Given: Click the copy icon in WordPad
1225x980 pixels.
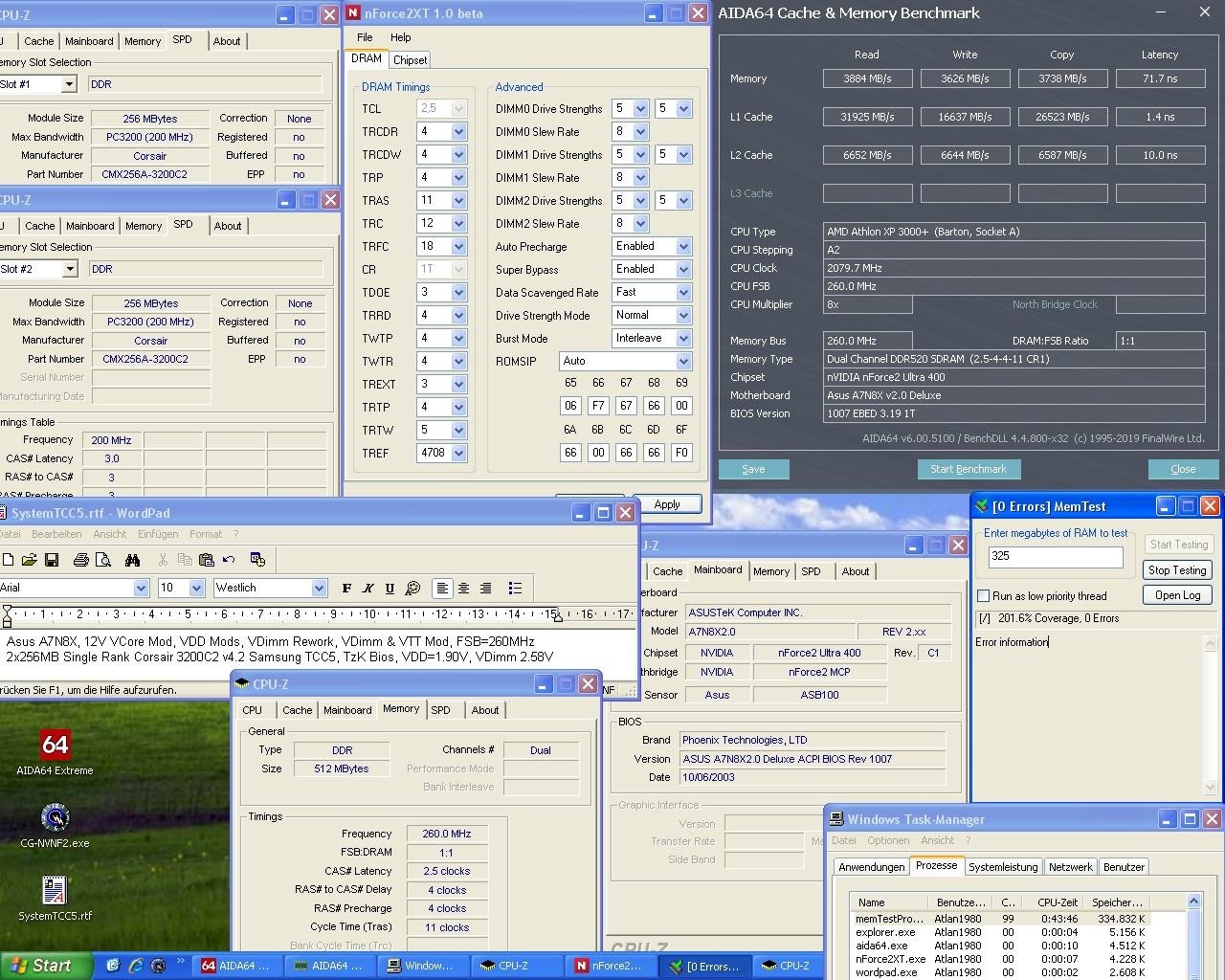Looking at the screenshot, I should (x=185, y=560).
